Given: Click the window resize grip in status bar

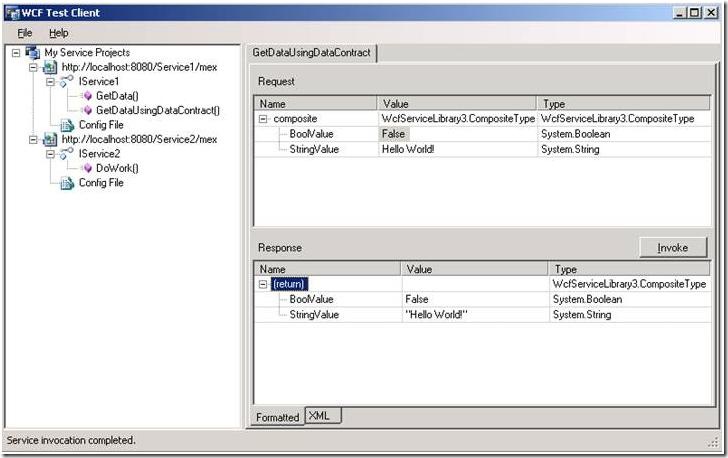Looking at the screenshot, I should (714, 443).
